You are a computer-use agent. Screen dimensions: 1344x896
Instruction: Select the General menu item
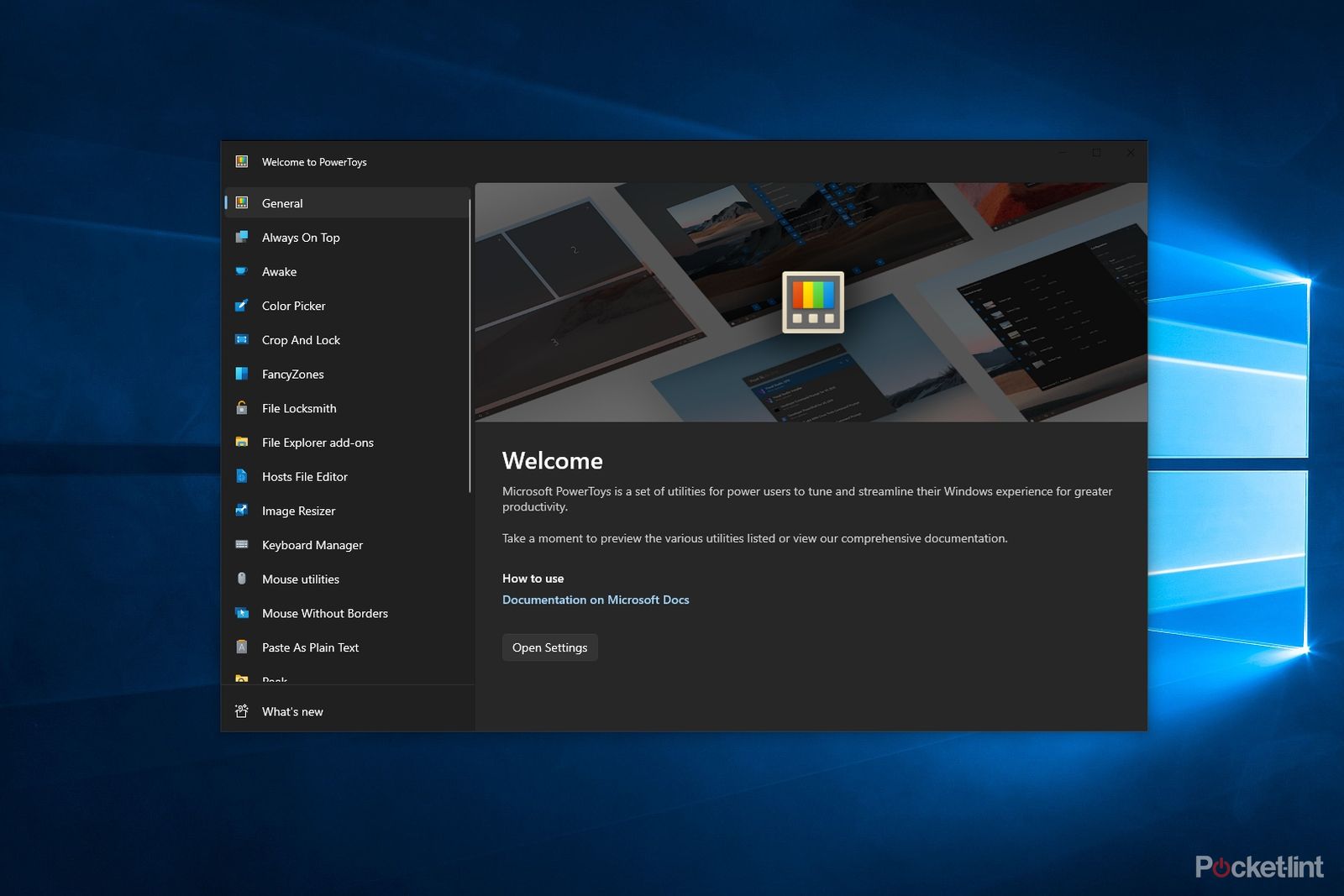click(346, 202)
